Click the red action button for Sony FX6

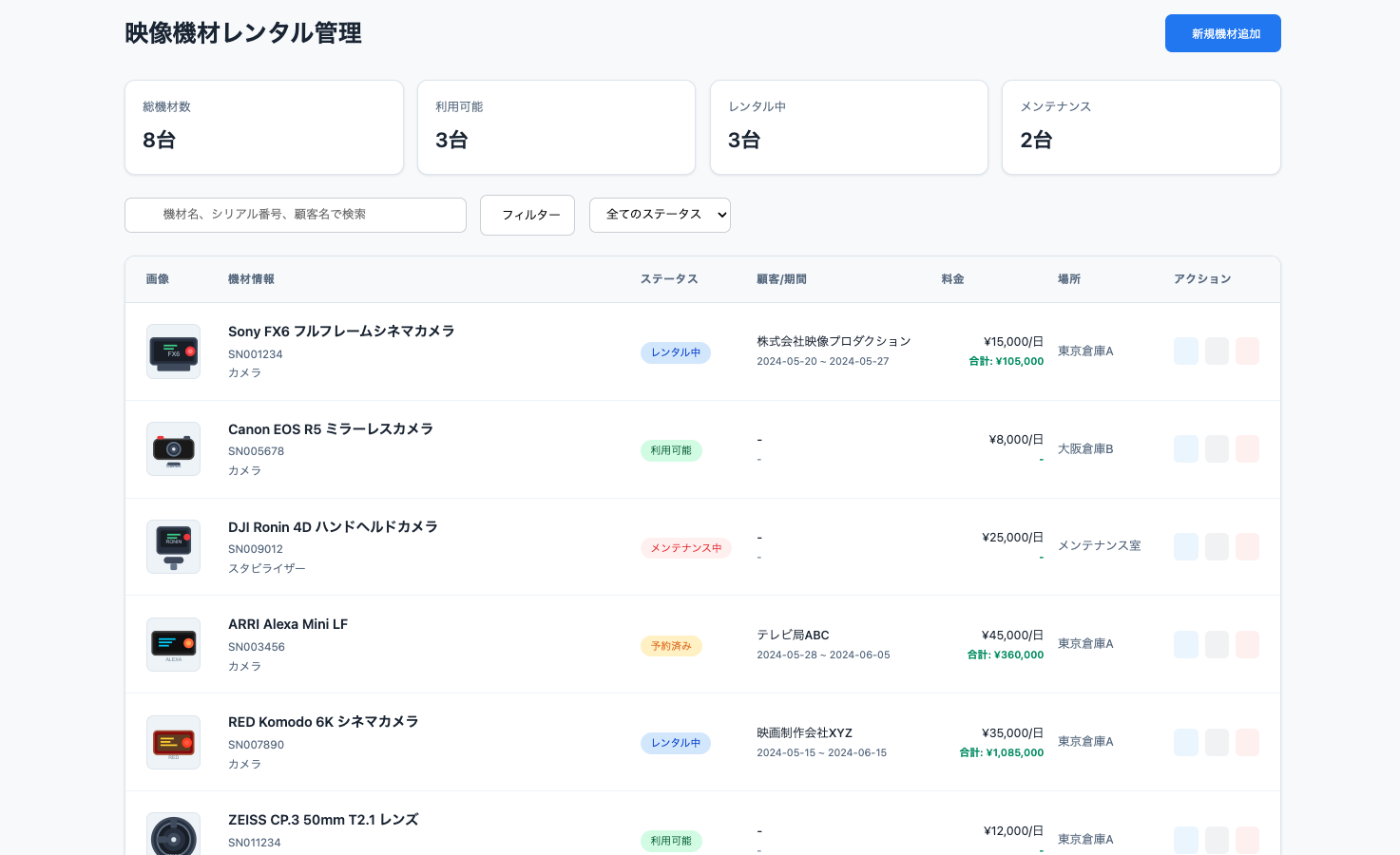(1247, 351)
